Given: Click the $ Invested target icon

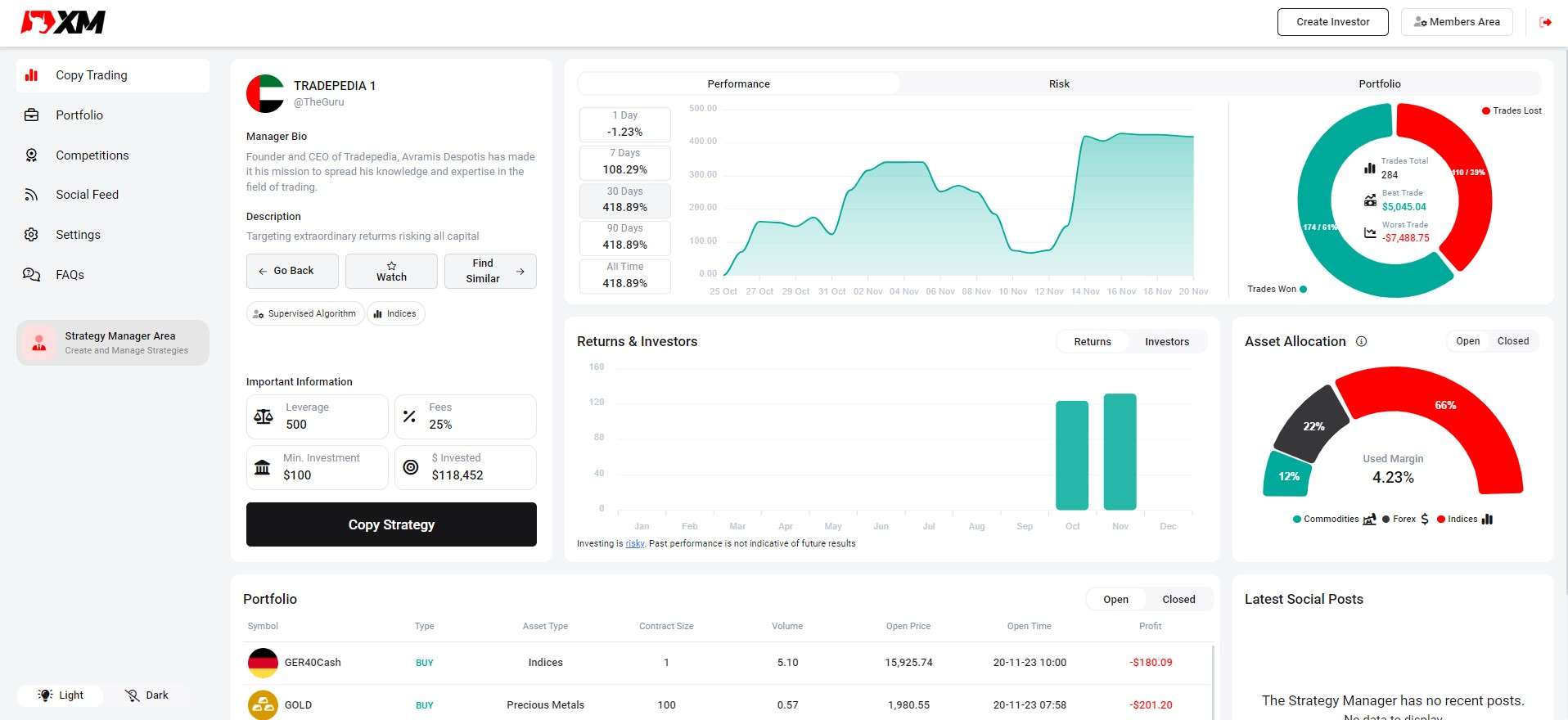Looking at the screenshot, I should 411,467.
